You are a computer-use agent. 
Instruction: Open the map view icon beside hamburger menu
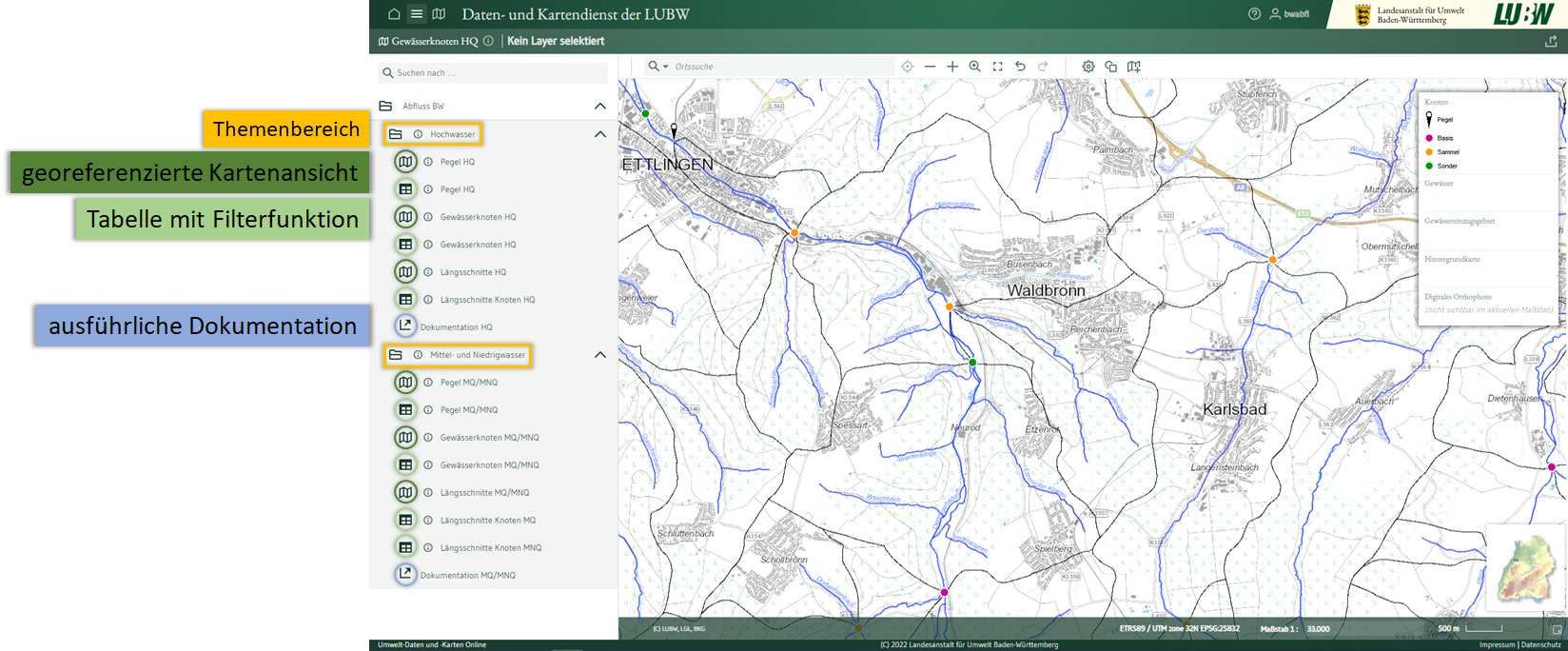pyautogui.click(x=439, y=14)
